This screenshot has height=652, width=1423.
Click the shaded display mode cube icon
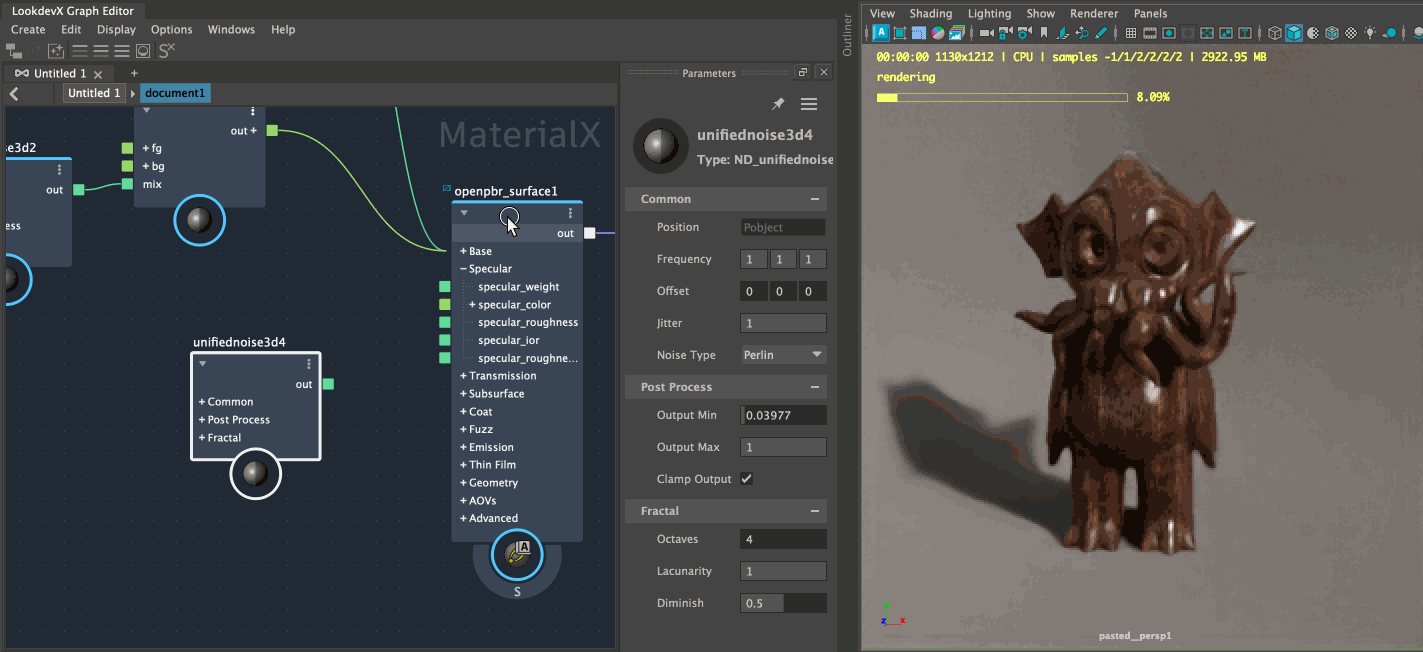pyautogui.click(x=1294, y=32)
